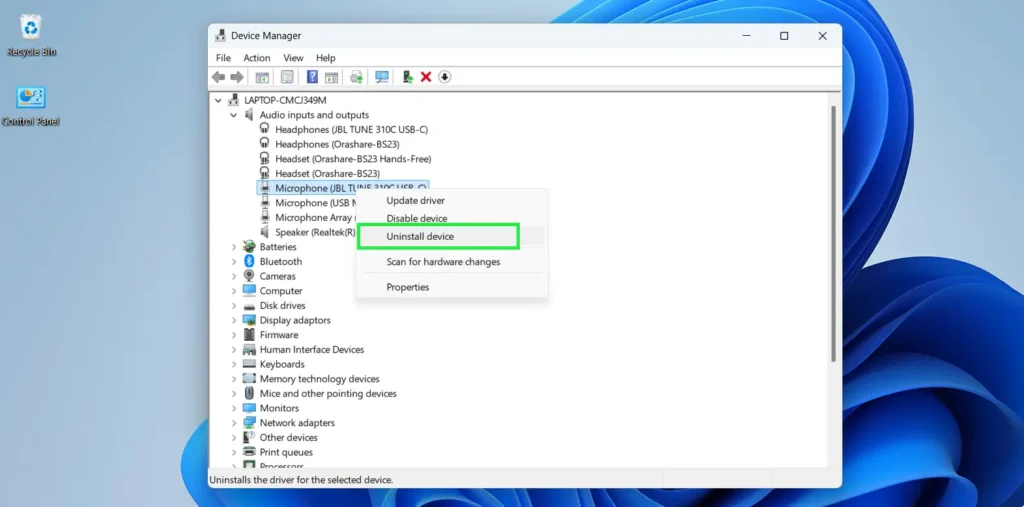The height and width of the screenshot is (507, 1024).
Task: Toggle the show/hide action pane icon
Action: point(331,77)
